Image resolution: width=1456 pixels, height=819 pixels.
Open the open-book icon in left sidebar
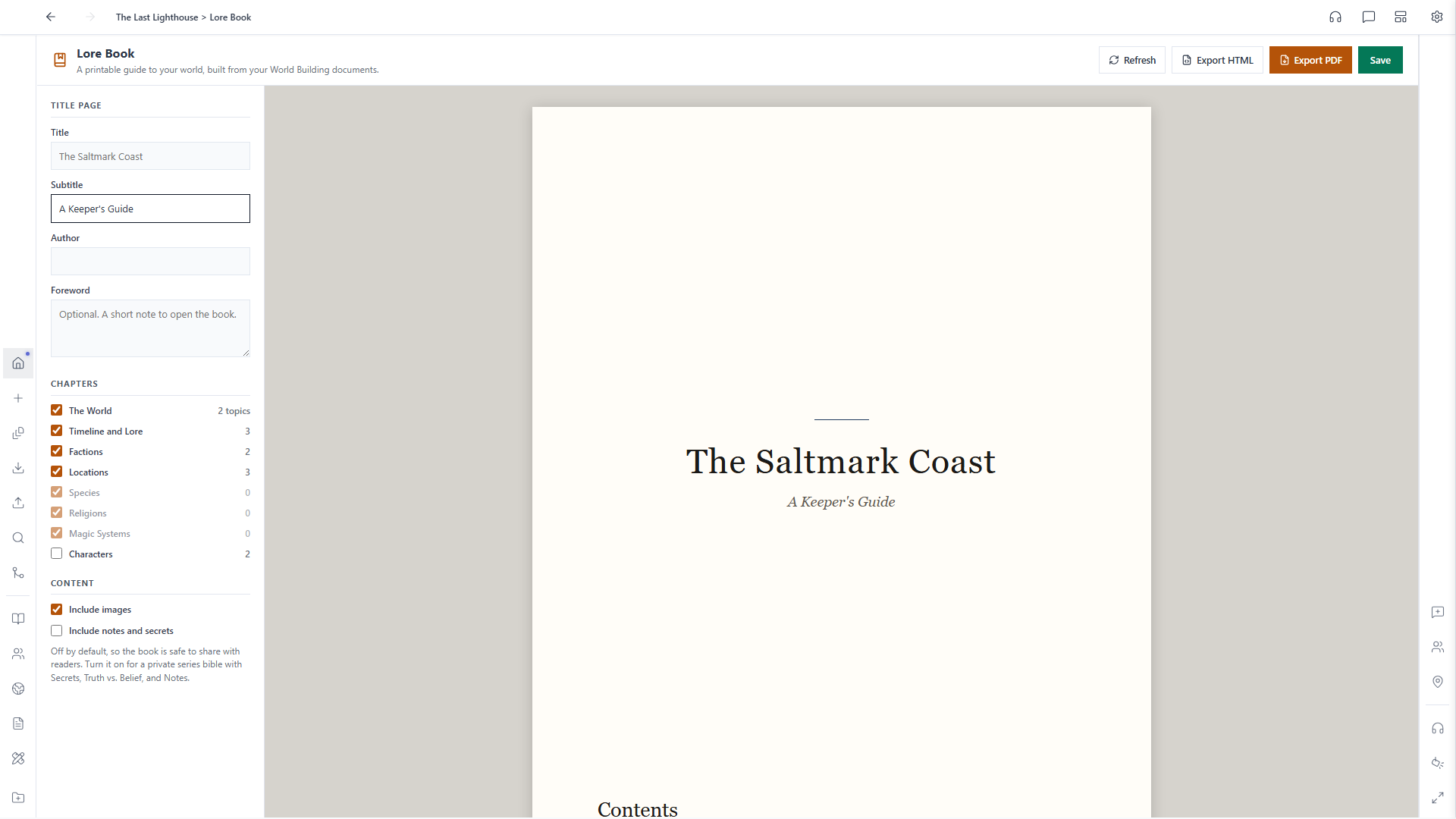18,619
